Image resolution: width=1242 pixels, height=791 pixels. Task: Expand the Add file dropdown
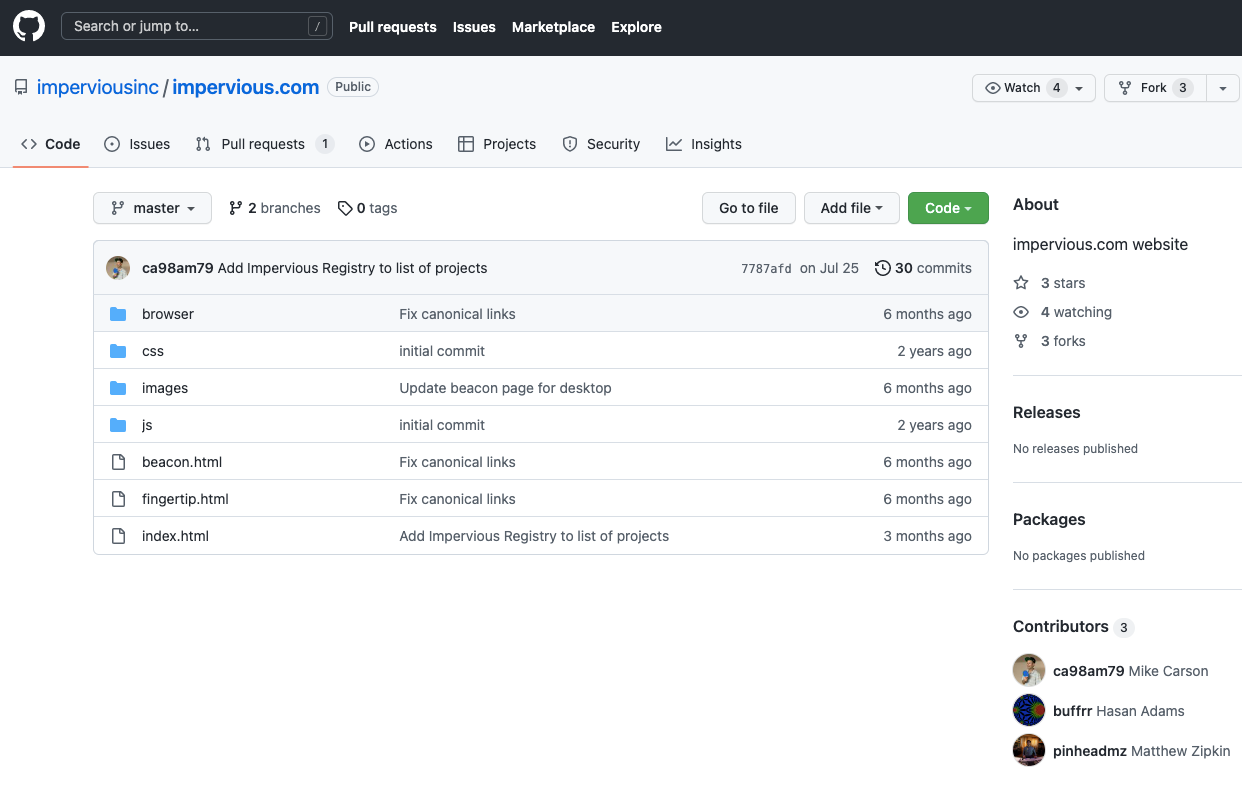[x=852, y=208]
